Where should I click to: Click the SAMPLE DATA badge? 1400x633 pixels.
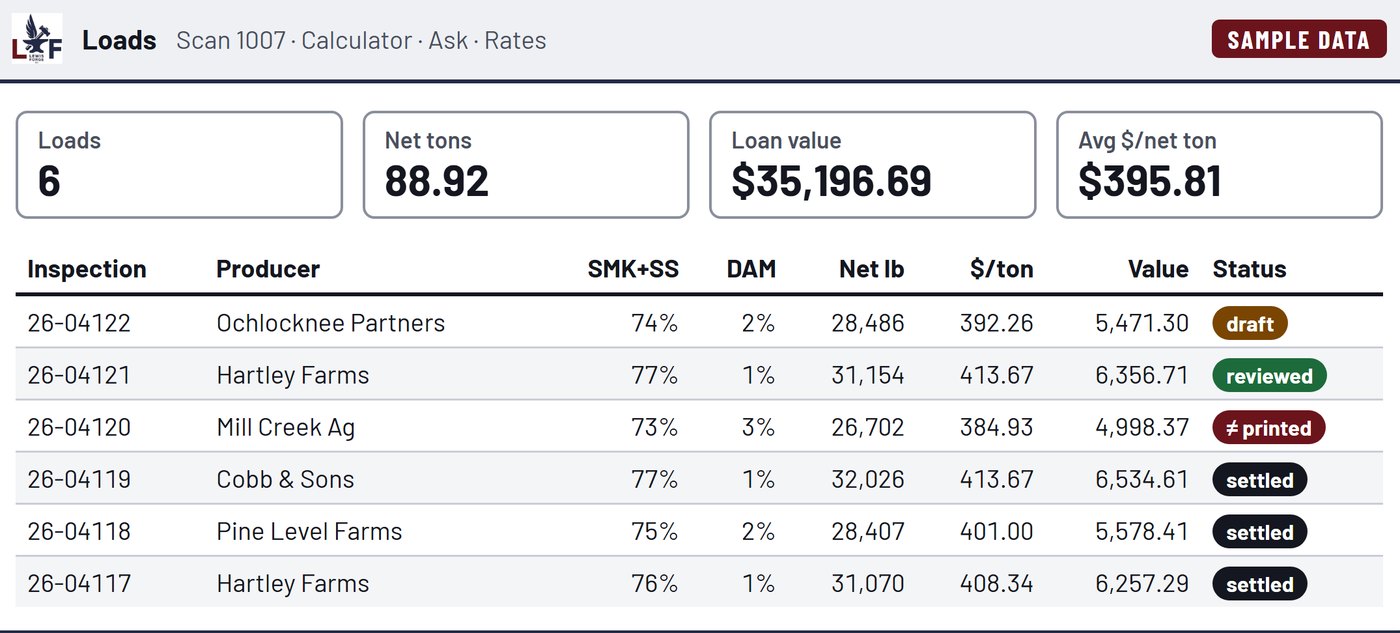(1299, 40)
